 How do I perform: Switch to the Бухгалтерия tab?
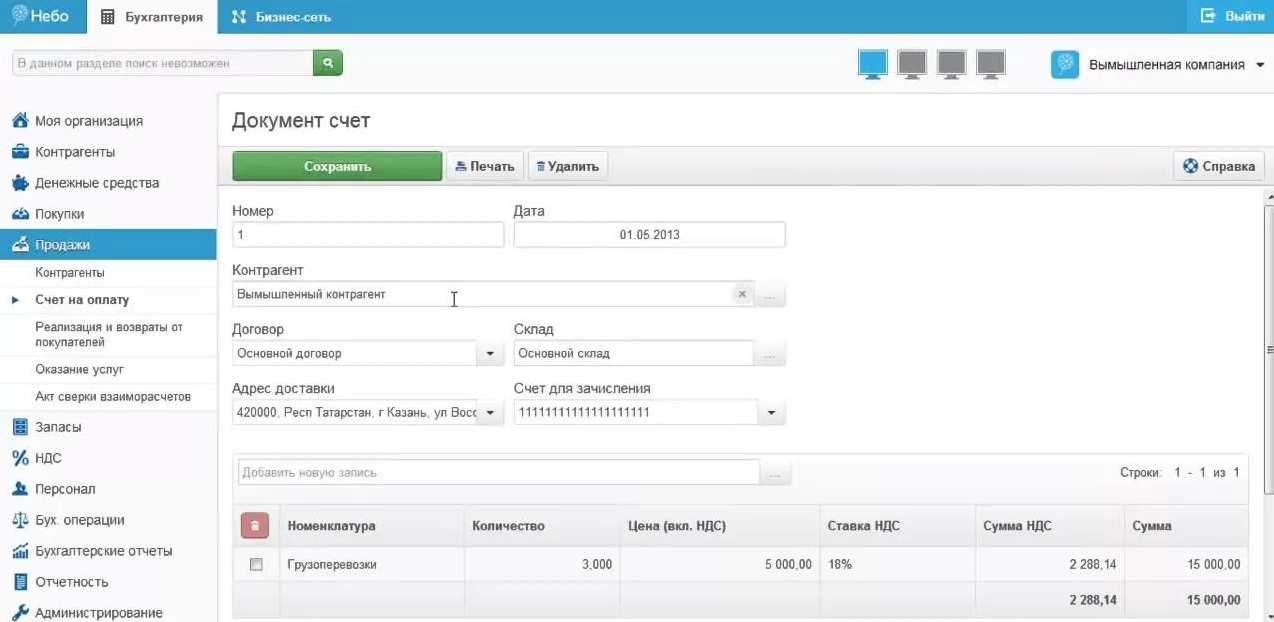[153, 17]
